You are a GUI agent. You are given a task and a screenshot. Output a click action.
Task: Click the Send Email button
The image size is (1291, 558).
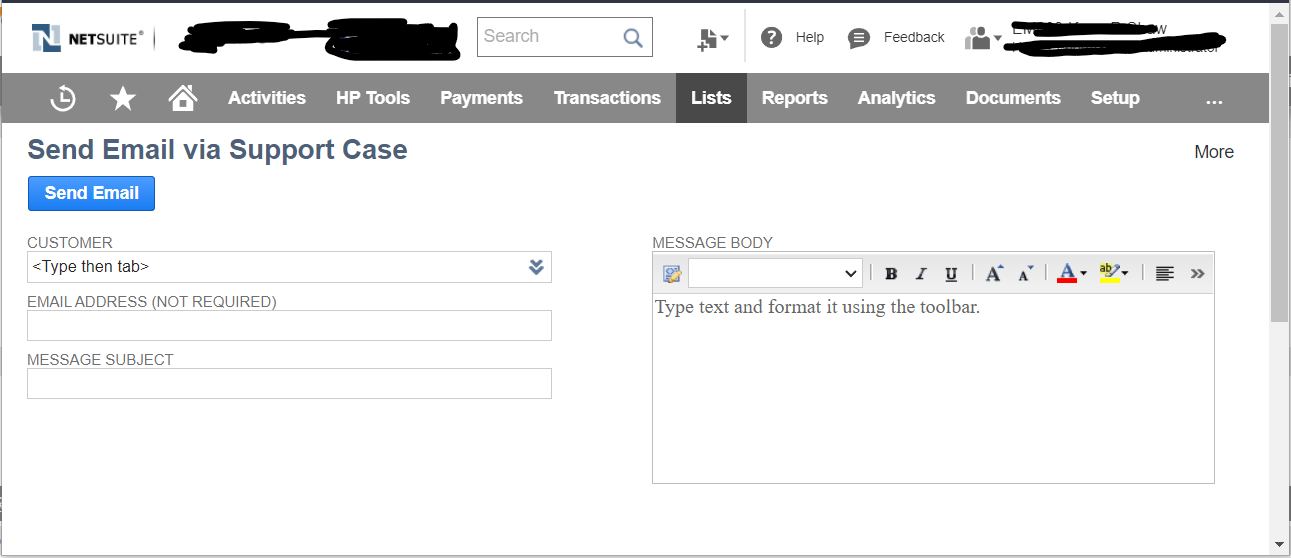tap(91, 194)
